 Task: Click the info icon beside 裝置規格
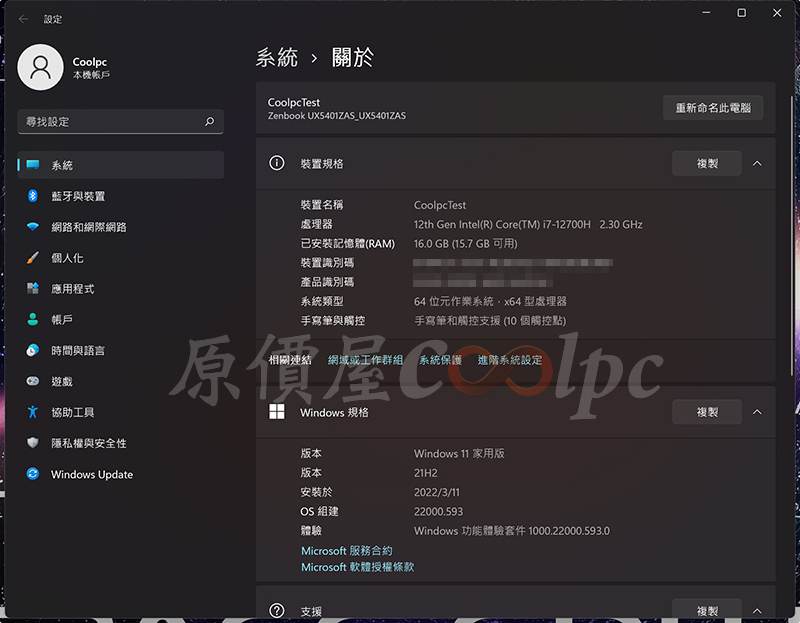pyautogui.click(x=277, y=163)
